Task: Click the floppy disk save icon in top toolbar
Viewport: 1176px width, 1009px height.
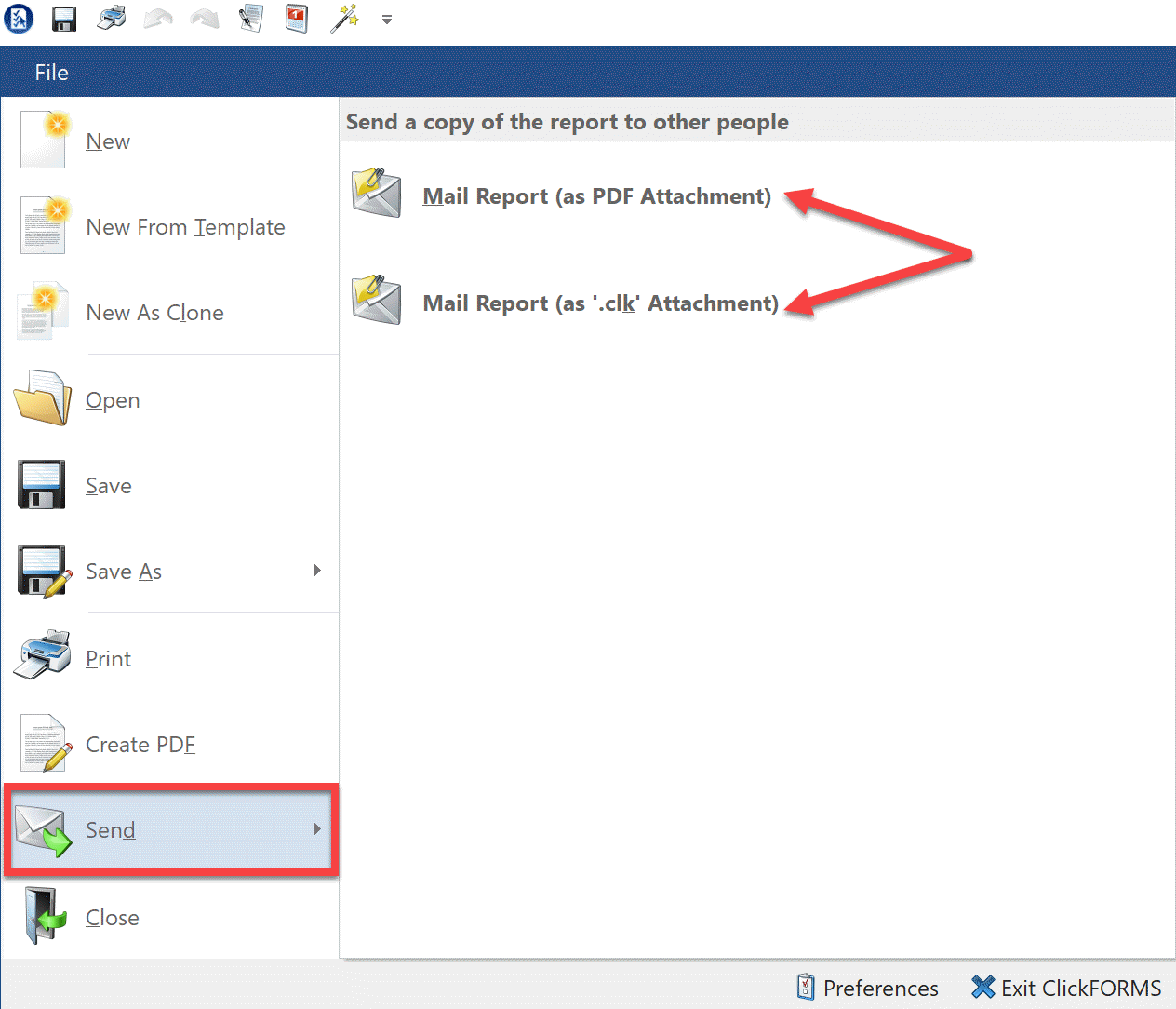Action: (x=64, y=19)
